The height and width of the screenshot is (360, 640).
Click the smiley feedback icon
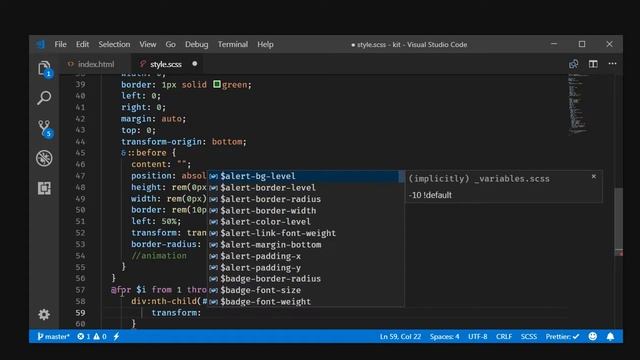click(593, 336)
